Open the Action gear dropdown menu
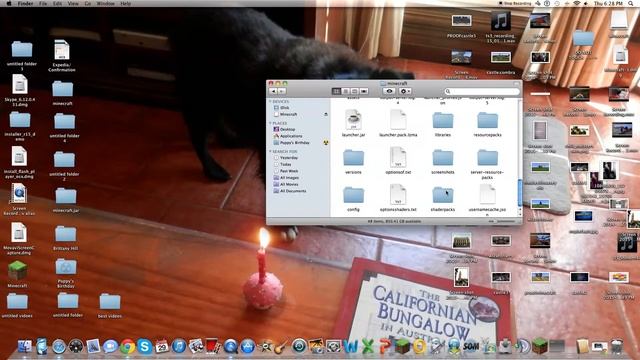Image resolution: width=640 pixels, height=360 pixels. tap(405, 91)
